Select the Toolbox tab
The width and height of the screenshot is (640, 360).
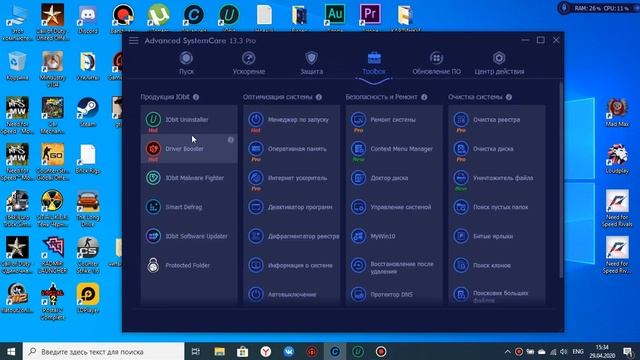tap(374, 63)
